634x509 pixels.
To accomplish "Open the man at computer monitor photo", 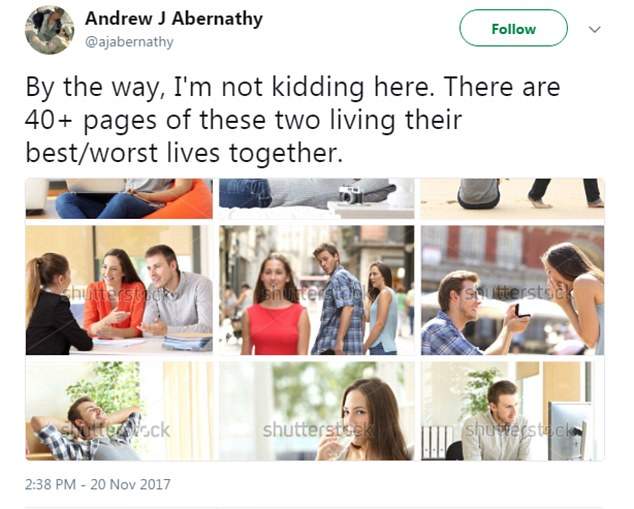I will [x=512, y=411].
